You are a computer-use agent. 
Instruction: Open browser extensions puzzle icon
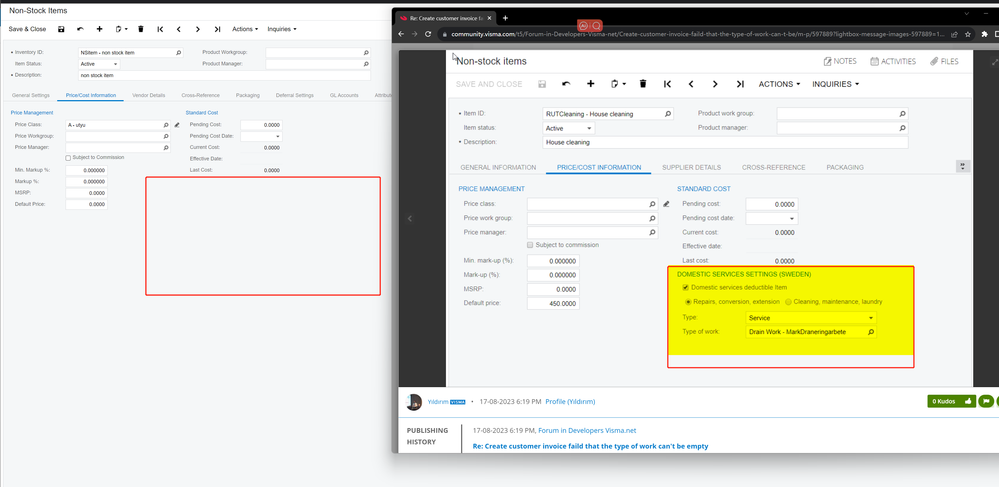pos(985,34)
